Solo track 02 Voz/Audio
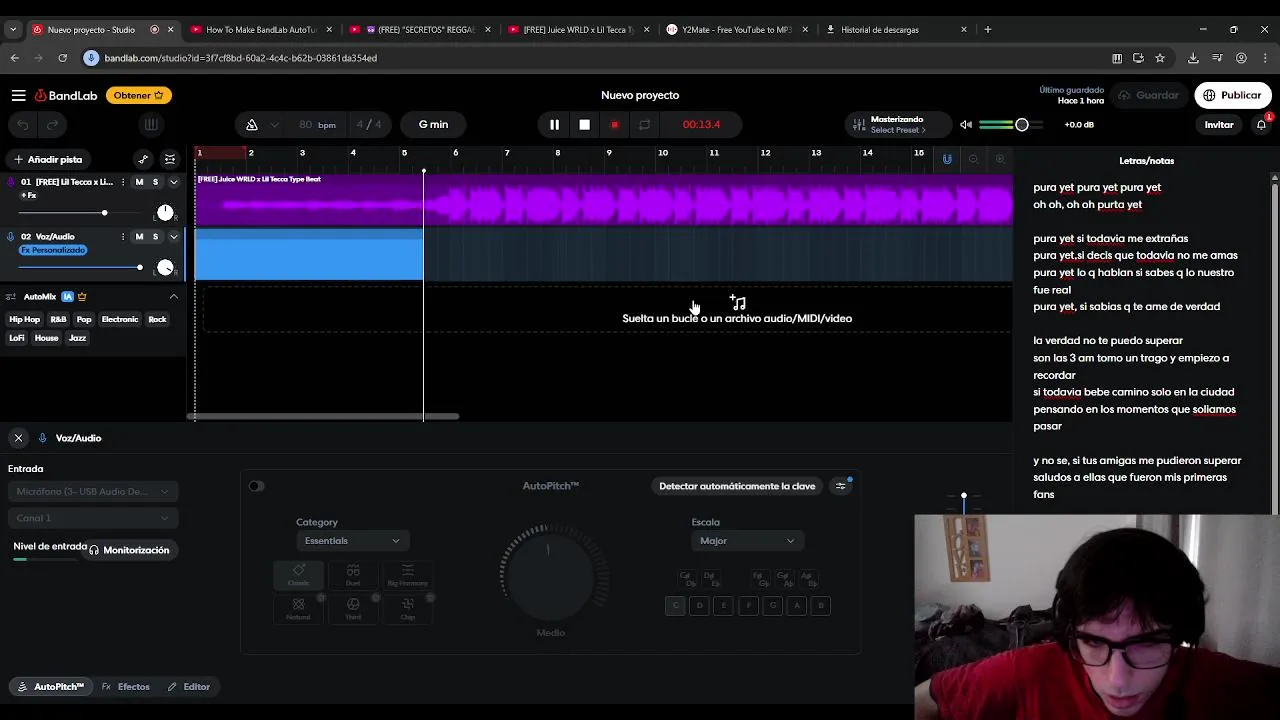 click(x=155, y=237)
